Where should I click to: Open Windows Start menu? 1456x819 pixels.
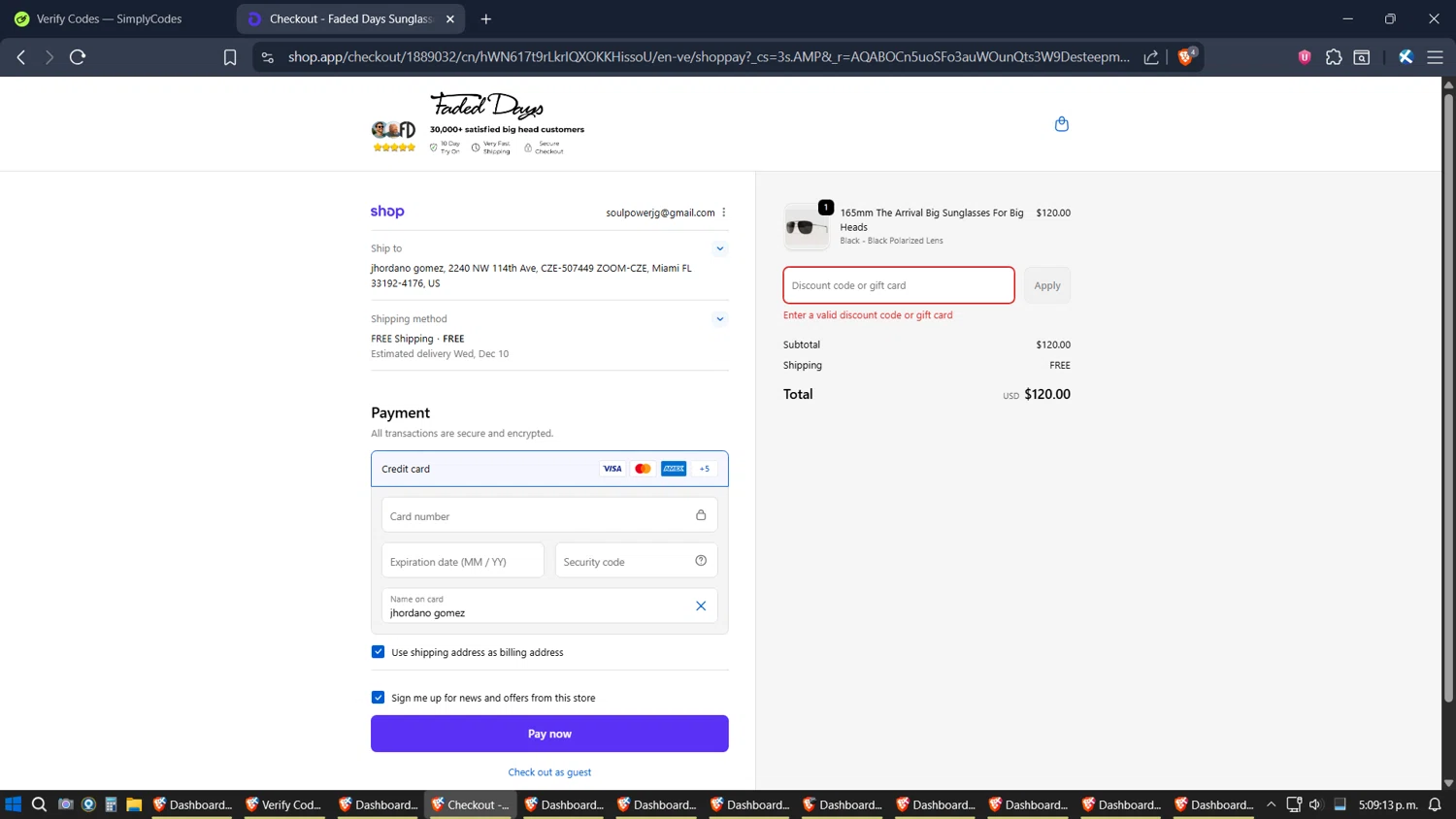[14, 804]
